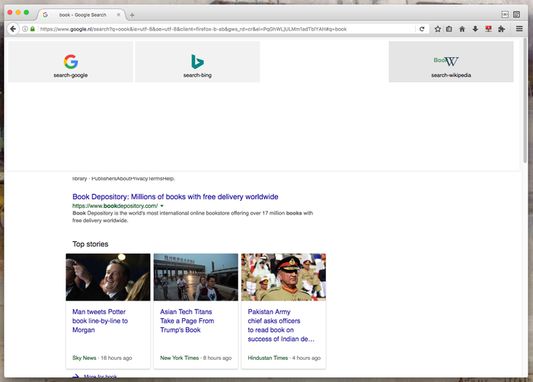Click the red extension toolbar icon
This screenshot has width=533, height=382.
[488, 29]
